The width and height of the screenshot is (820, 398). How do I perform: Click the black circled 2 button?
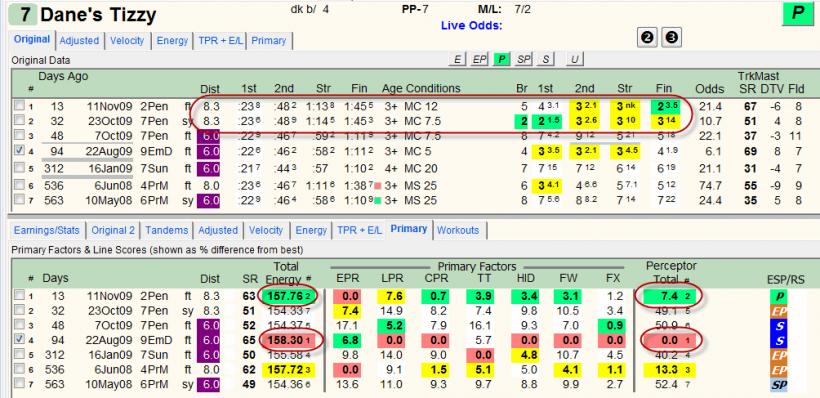tap(648, 38)
